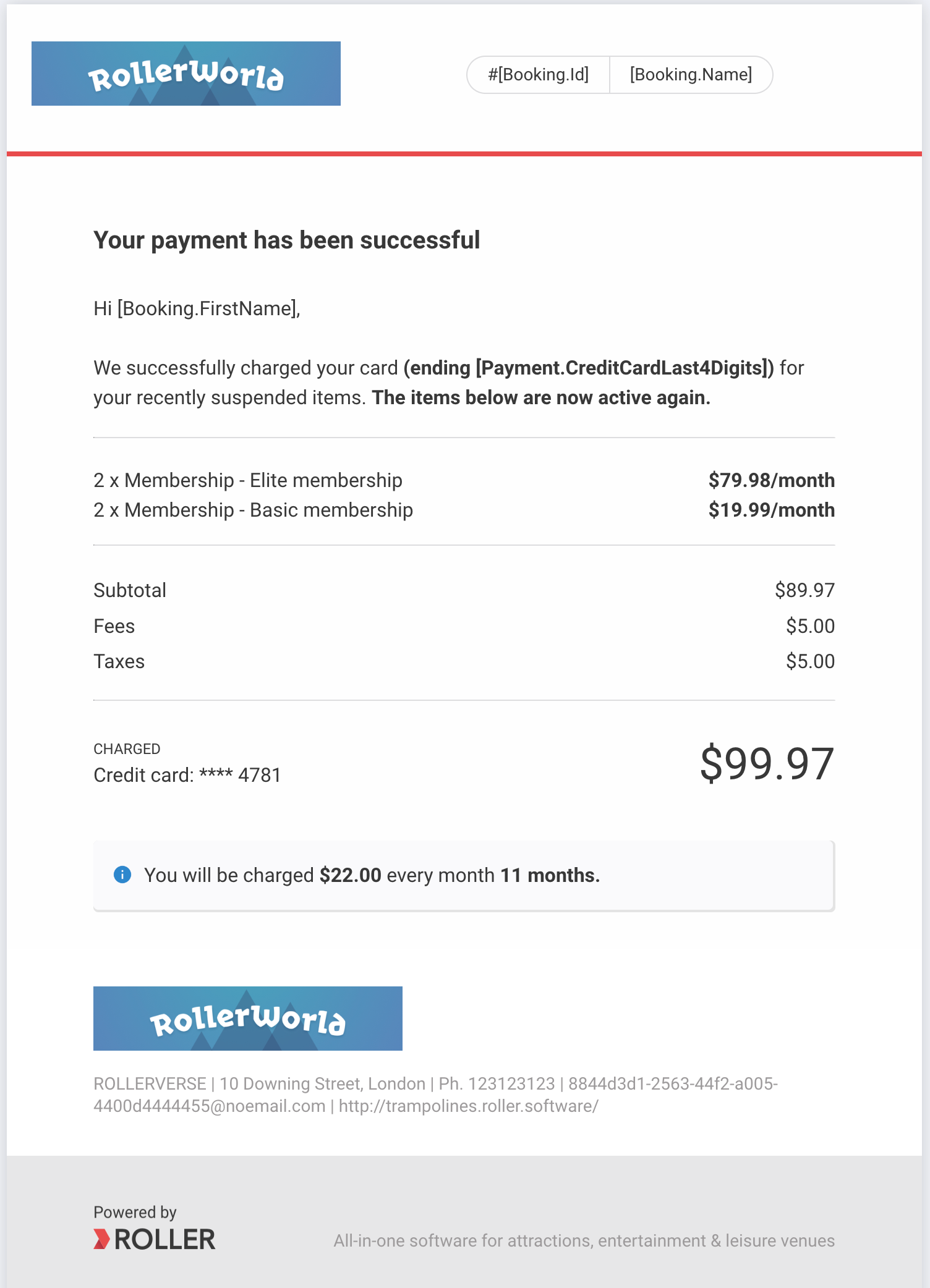Click the $99.97 charged total
The image size is (930, 1288).
tap(767, 764)
